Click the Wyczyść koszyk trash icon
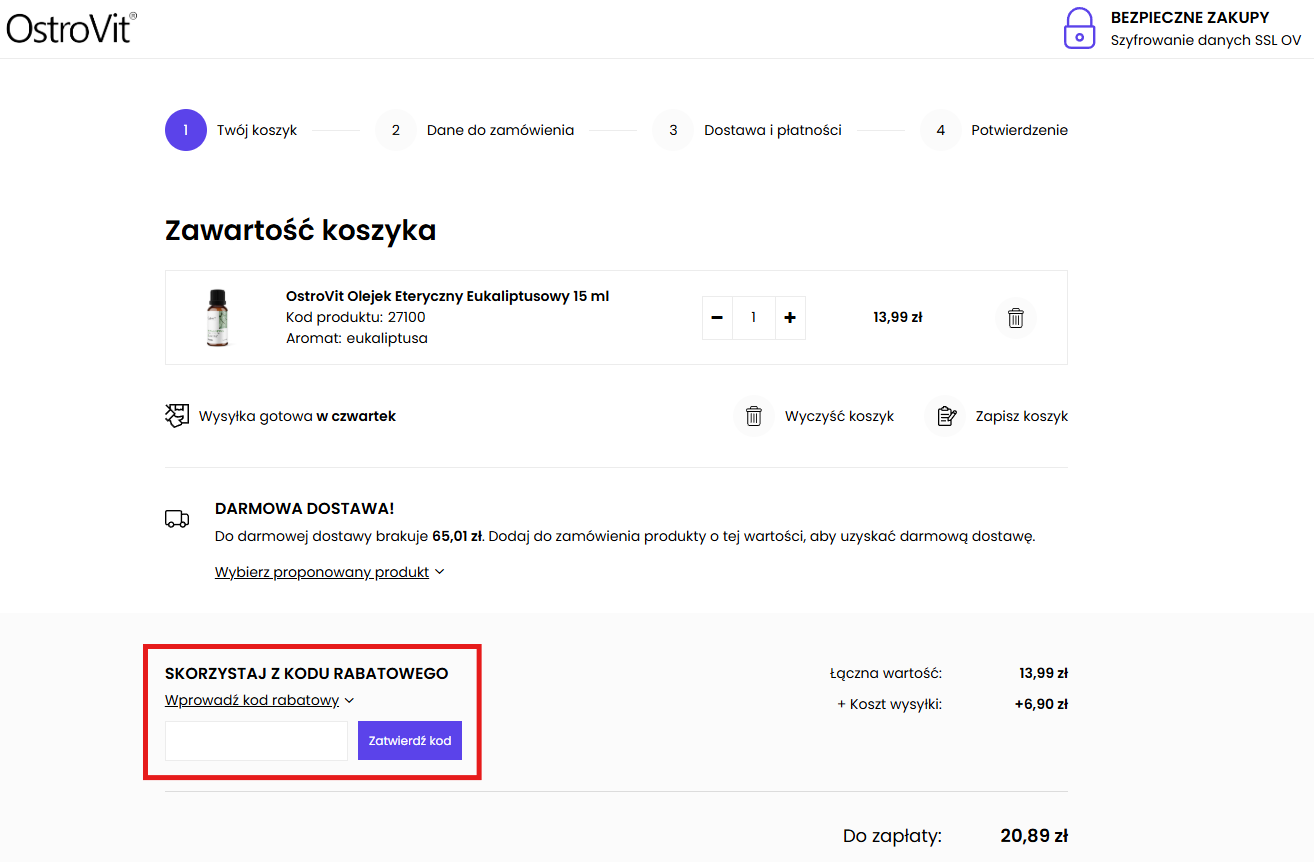1314x862 pixels. coord(754,416)
